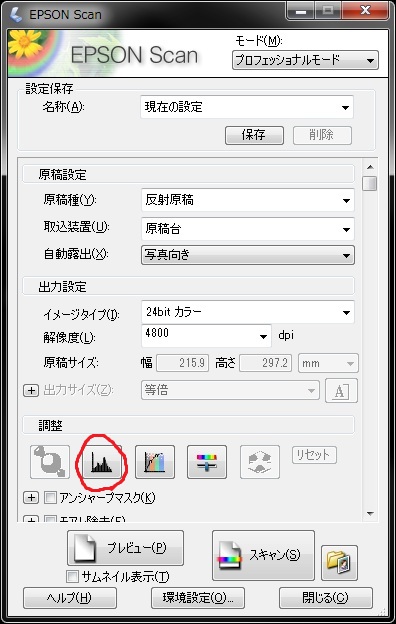
Task: Toggle サムネイル表示(T) checkbox
Action: 72,576
